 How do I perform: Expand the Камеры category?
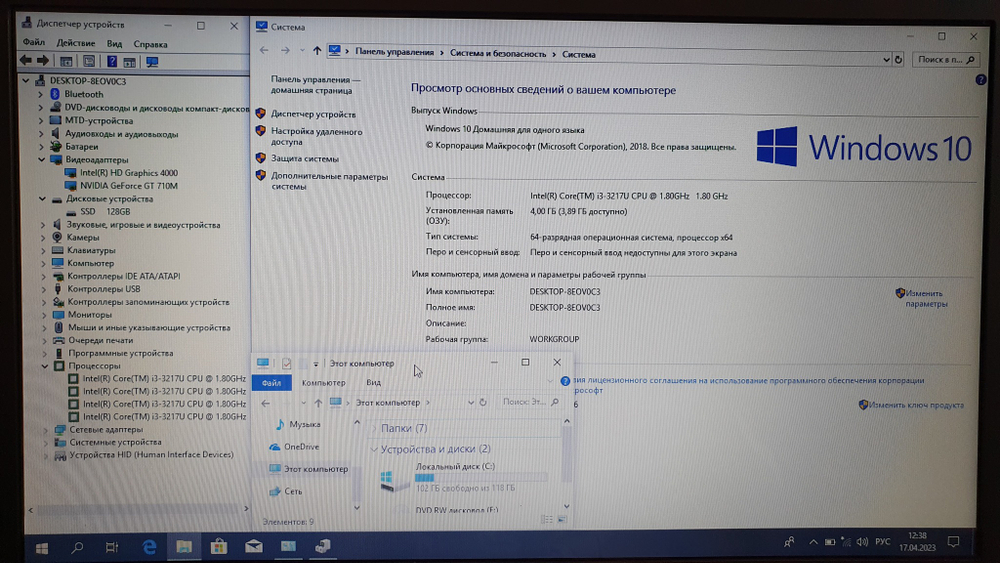point(43,237)
